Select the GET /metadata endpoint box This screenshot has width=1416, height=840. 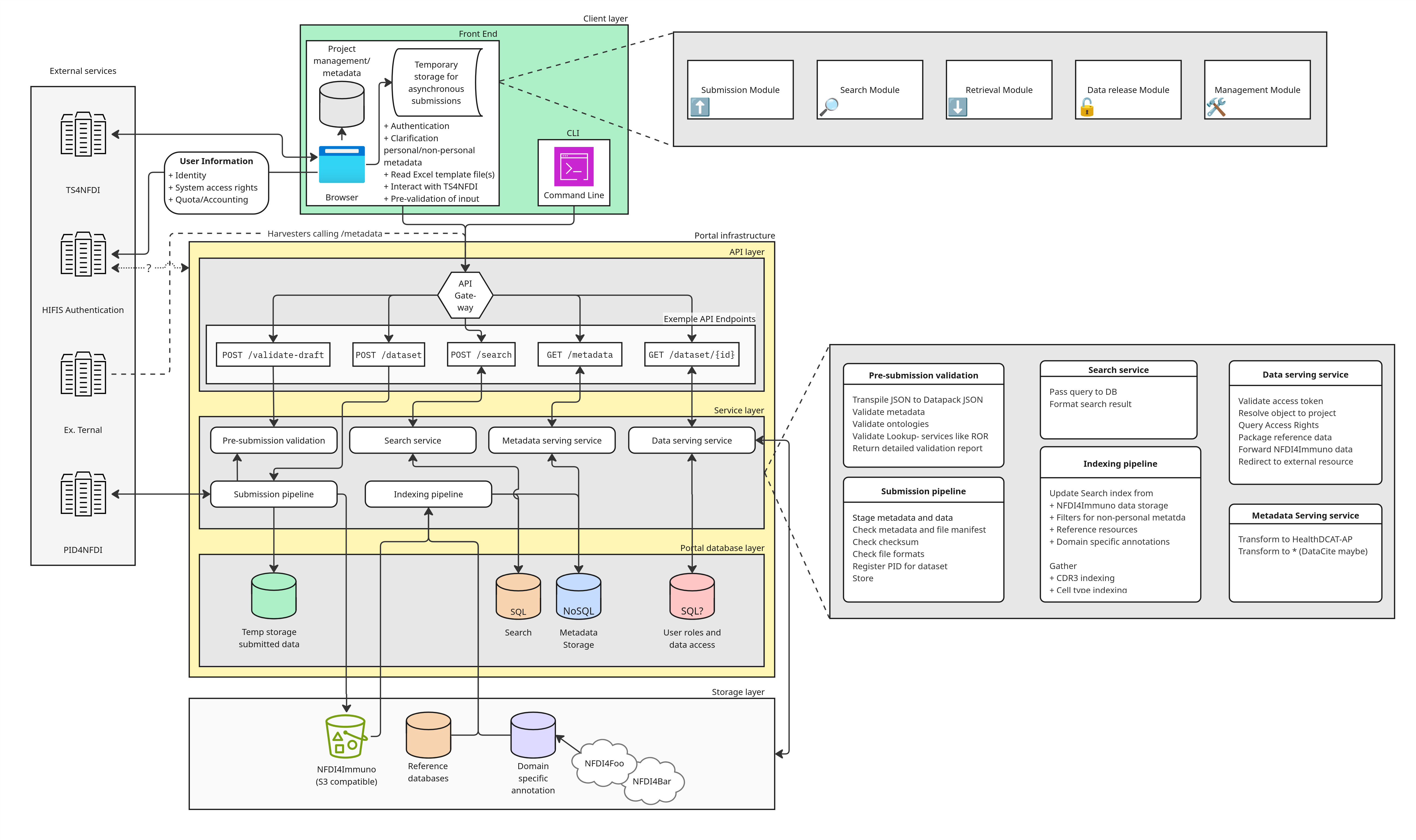[x=580, y=355]
